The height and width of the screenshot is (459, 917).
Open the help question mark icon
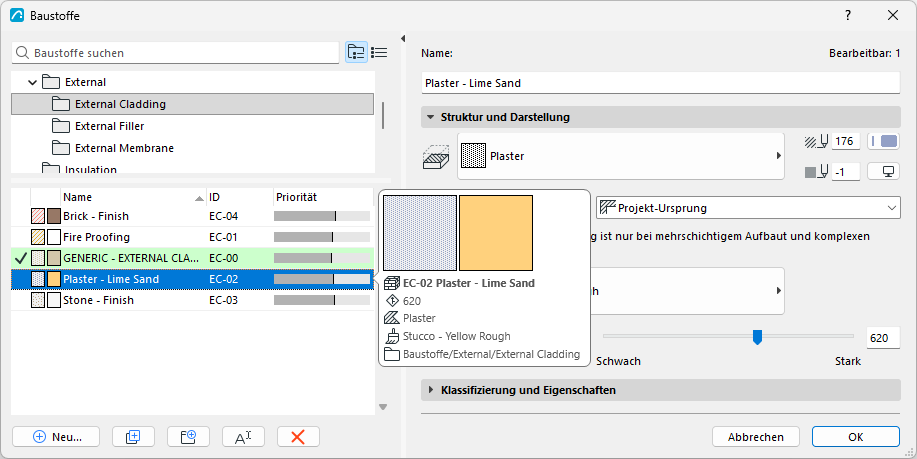pyautogui.click(x=848, y=15)
